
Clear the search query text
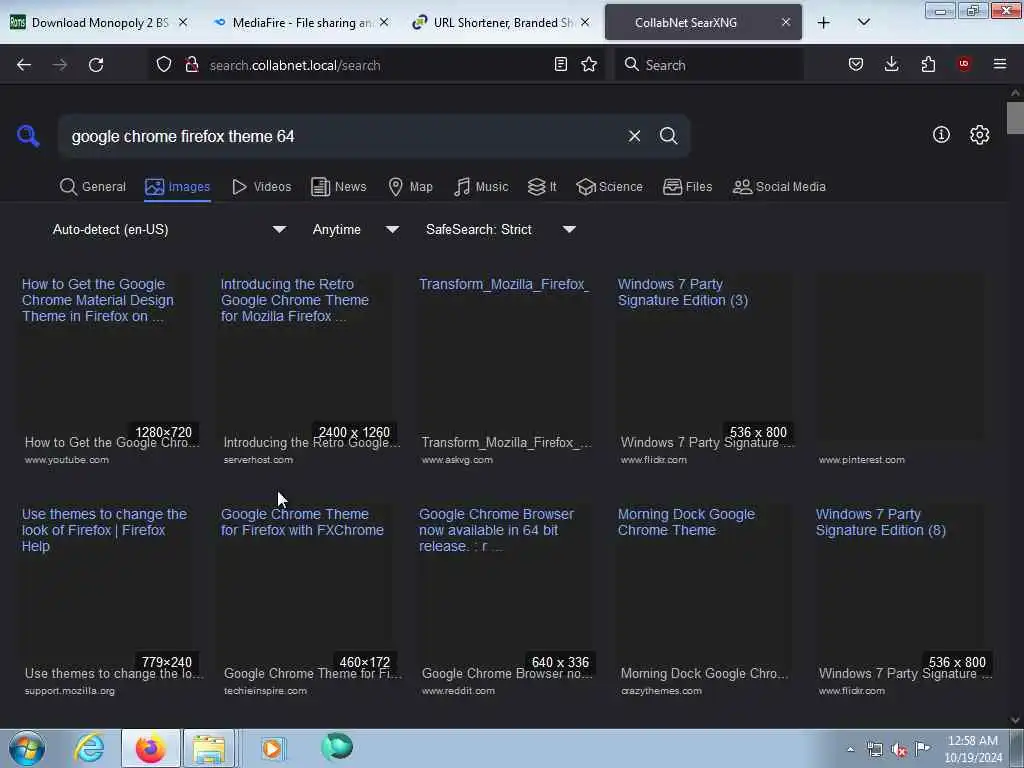[x=634, y=136]
